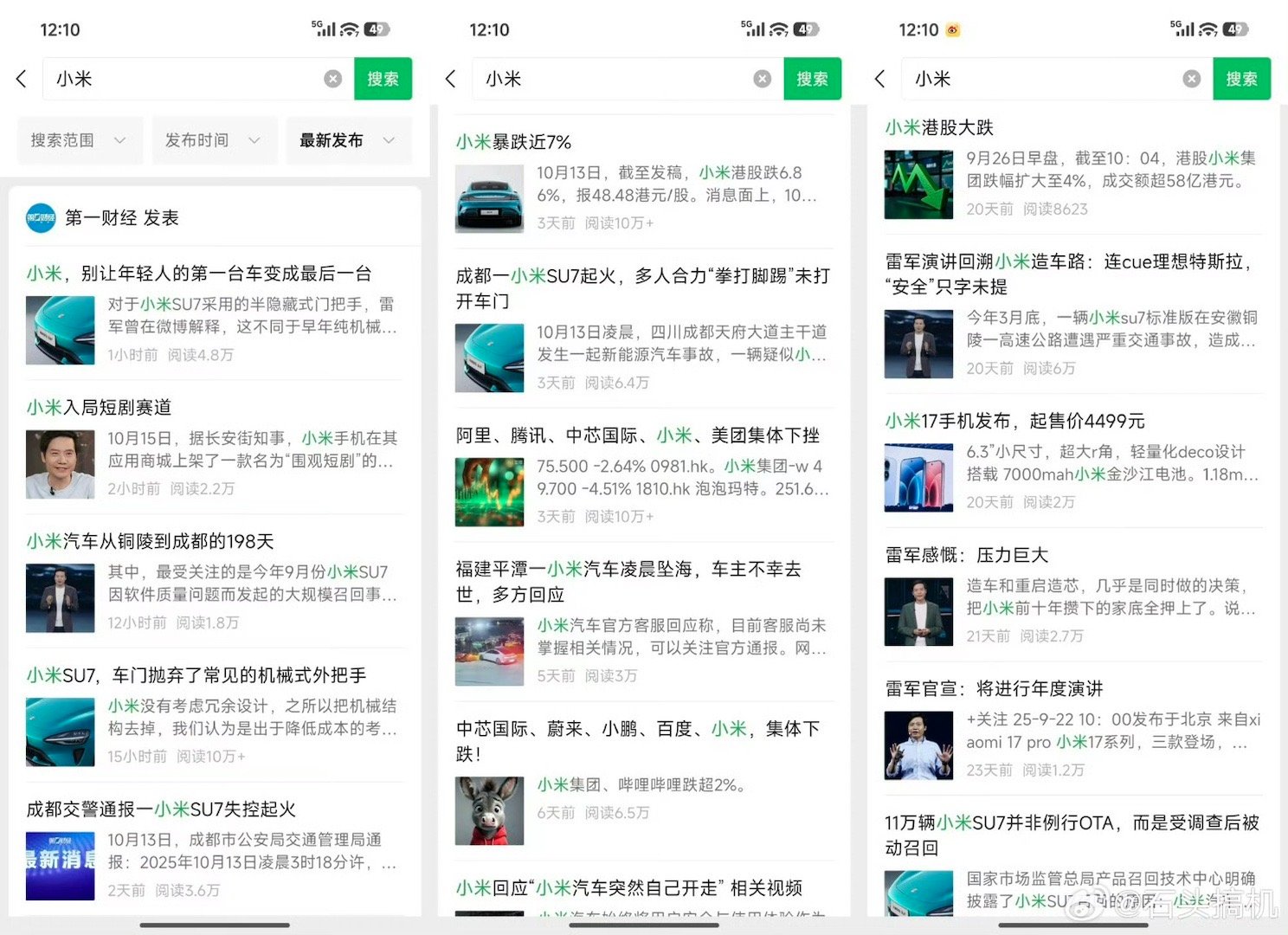Screen dimensions: 1288x935
Task: Tap thumbnail of 阿里、腾讯、中芯国际 article
Action: (490, 492)
